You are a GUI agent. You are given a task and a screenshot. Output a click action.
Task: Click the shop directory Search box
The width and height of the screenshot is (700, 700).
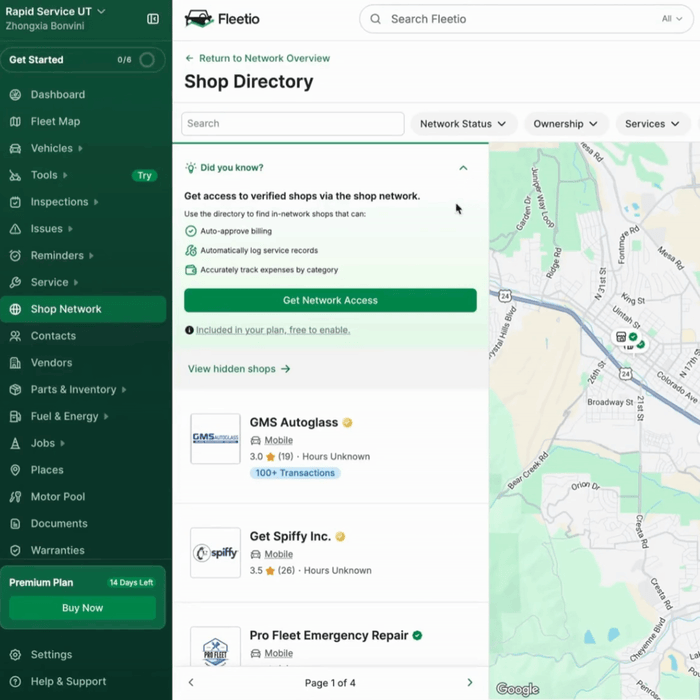[x=293, y=124]
